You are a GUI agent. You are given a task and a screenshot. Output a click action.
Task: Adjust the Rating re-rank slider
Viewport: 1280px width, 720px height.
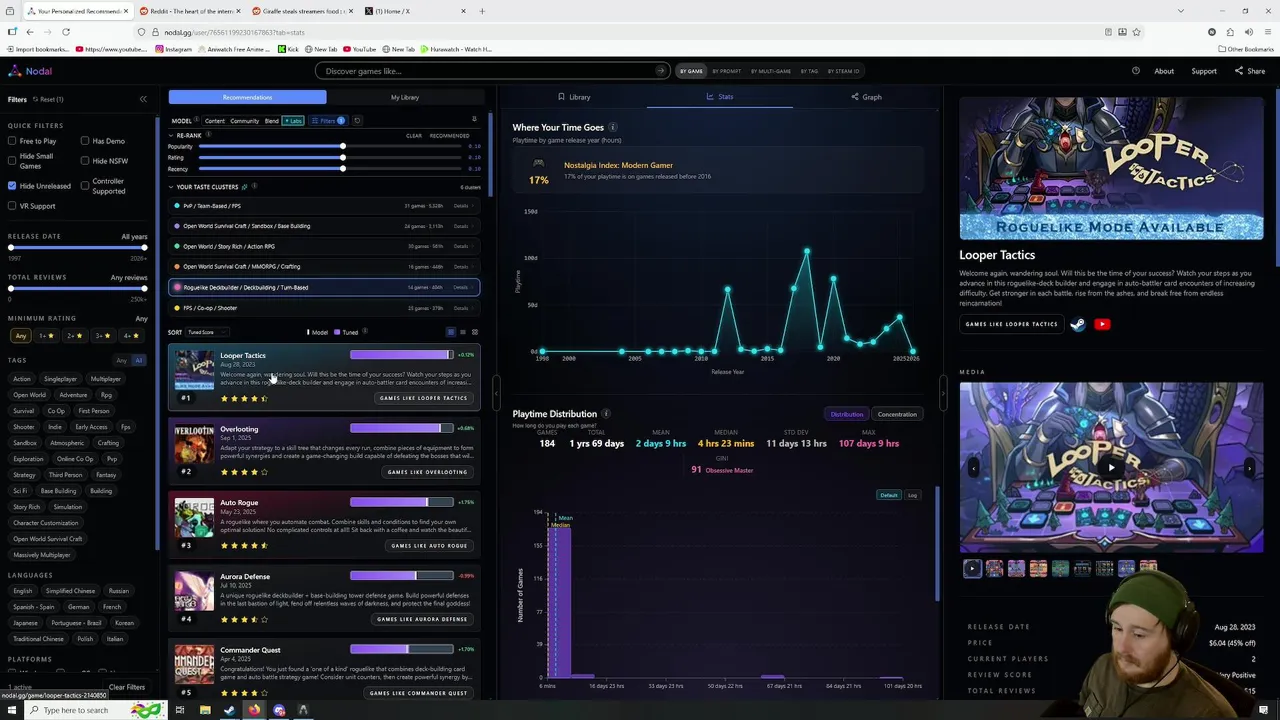click(x=331, y=157)
